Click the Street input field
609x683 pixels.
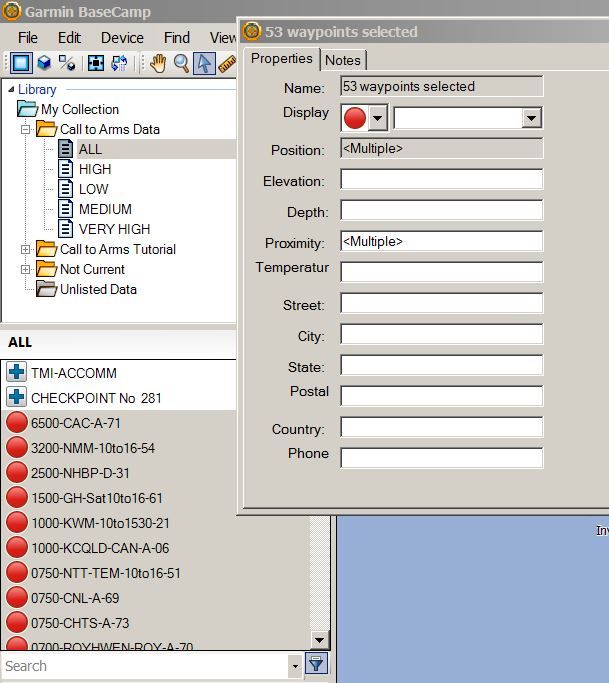click(441, 303)
